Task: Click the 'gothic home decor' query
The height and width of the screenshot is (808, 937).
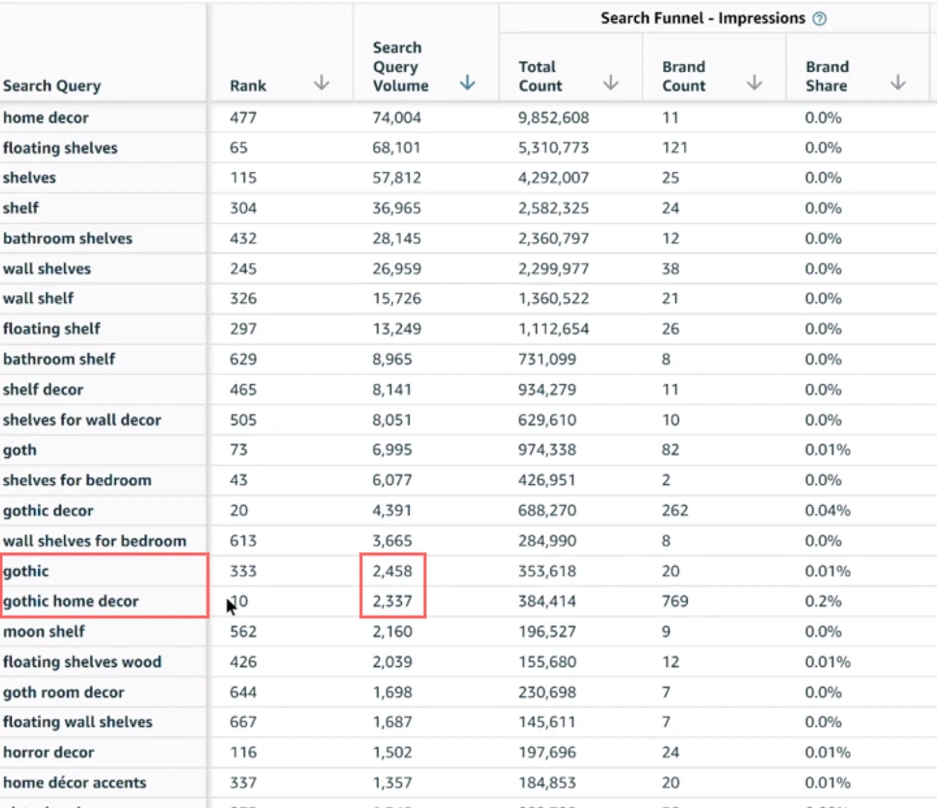Action: [71, 602]
